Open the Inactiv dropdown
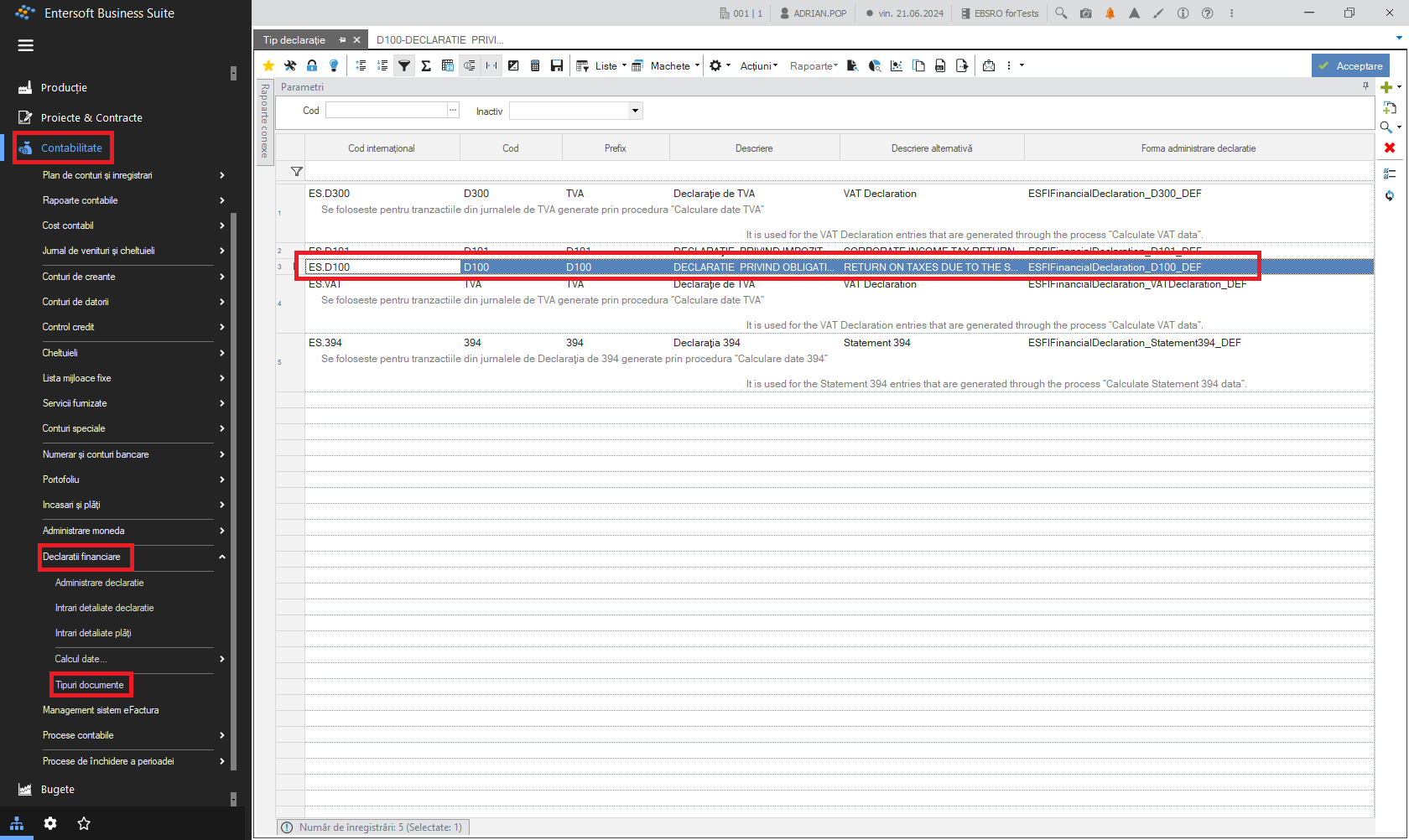This screenshot has width=1409, height=840. pyautogui.click(x=635, y=111)
